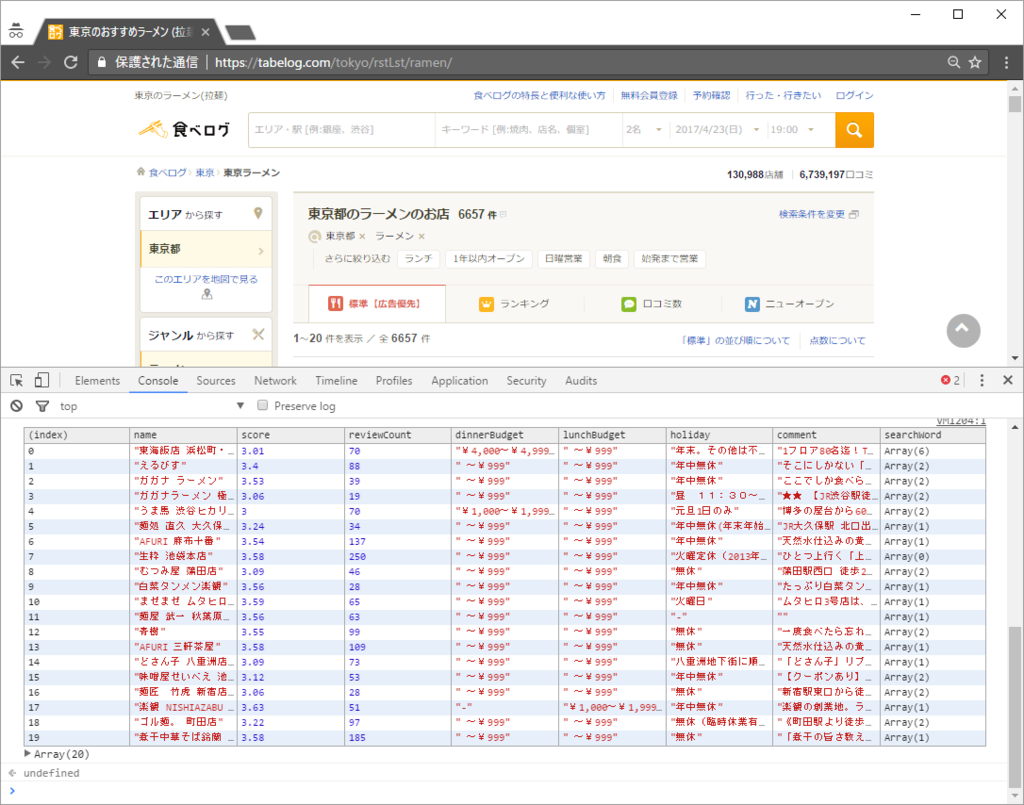Open the top context dropdown
The height and width of the screenshot is (805, 1024).
[152, 406]
